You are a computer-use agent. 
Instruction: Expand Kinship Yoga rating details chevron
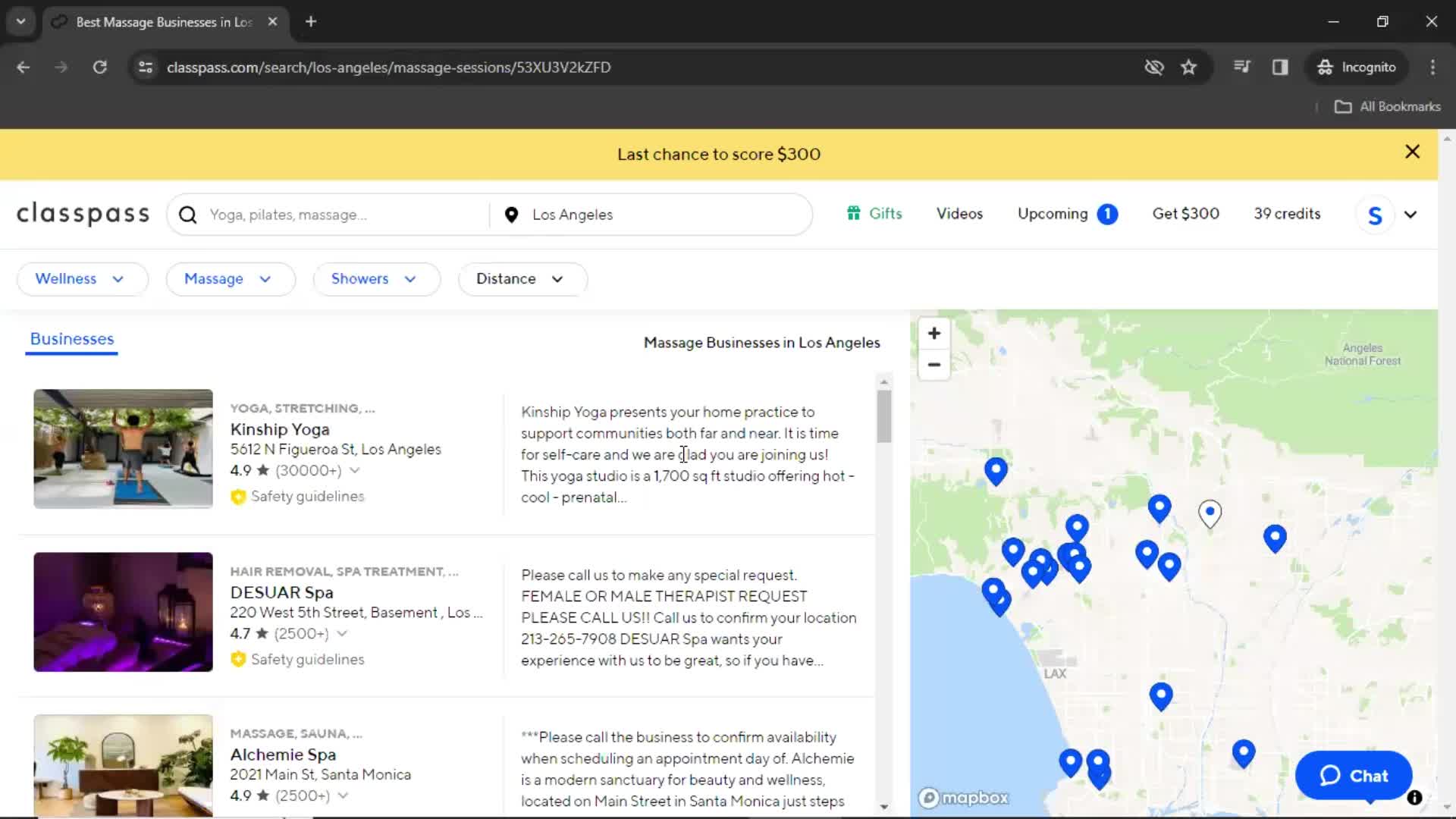tap(354, 470)
